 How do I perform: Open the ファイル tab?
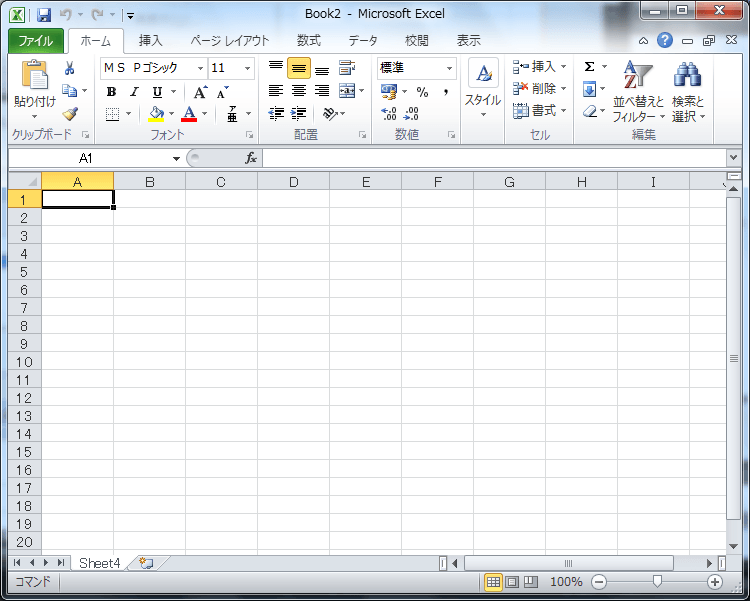pyautogui.click(x=36, y=41)
